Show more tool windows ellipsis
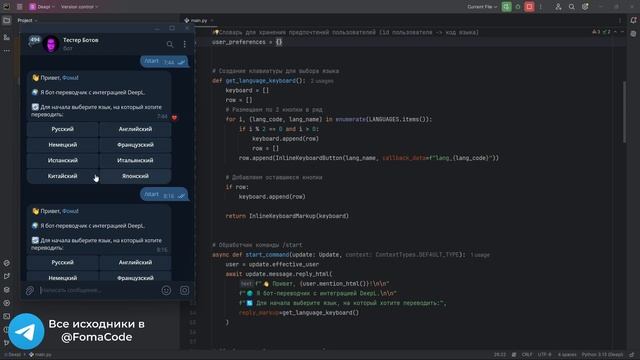 [x=7, y=51]
